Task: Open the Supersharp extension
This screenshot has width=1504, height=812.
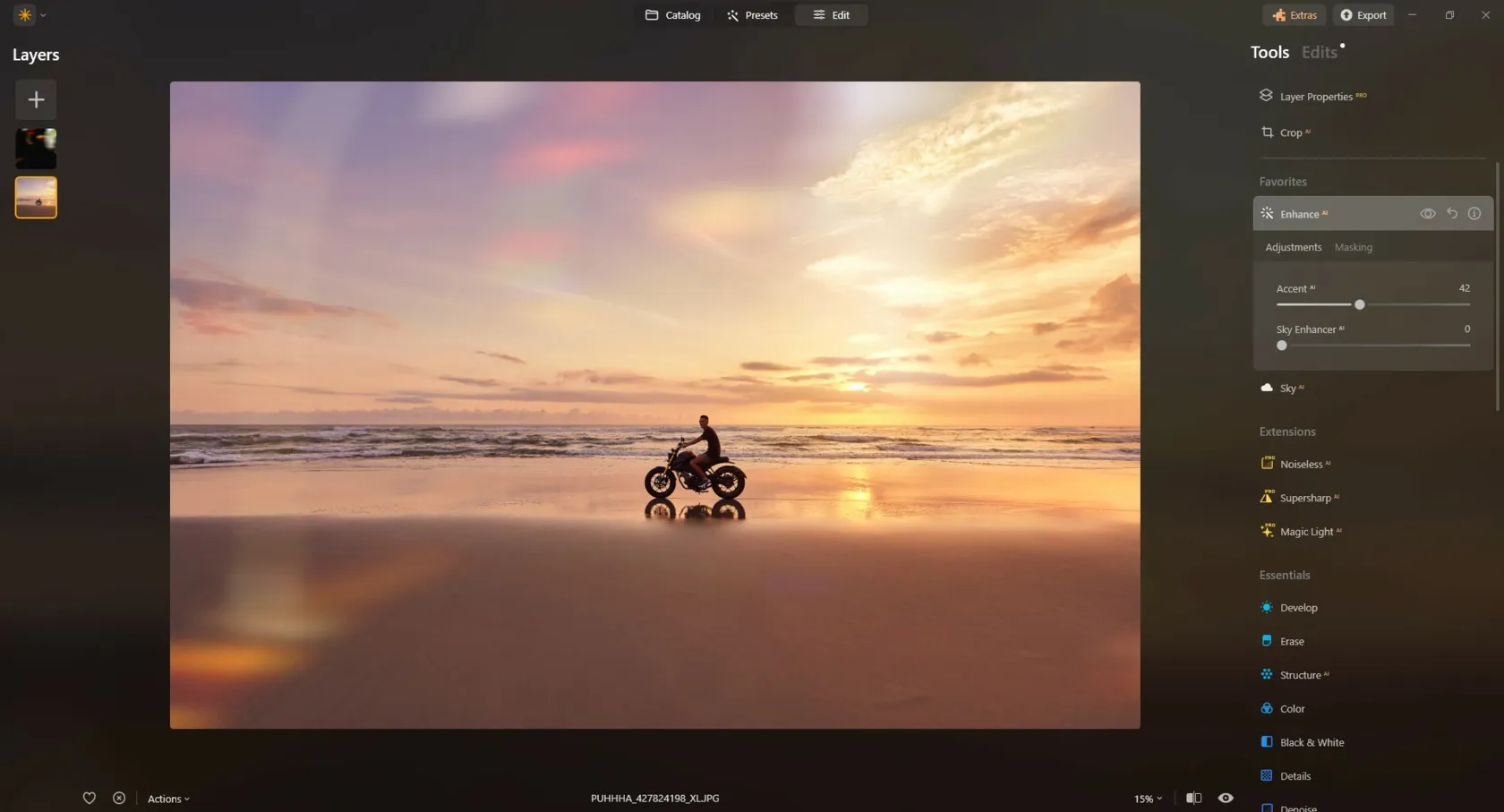Action: 1304,498
